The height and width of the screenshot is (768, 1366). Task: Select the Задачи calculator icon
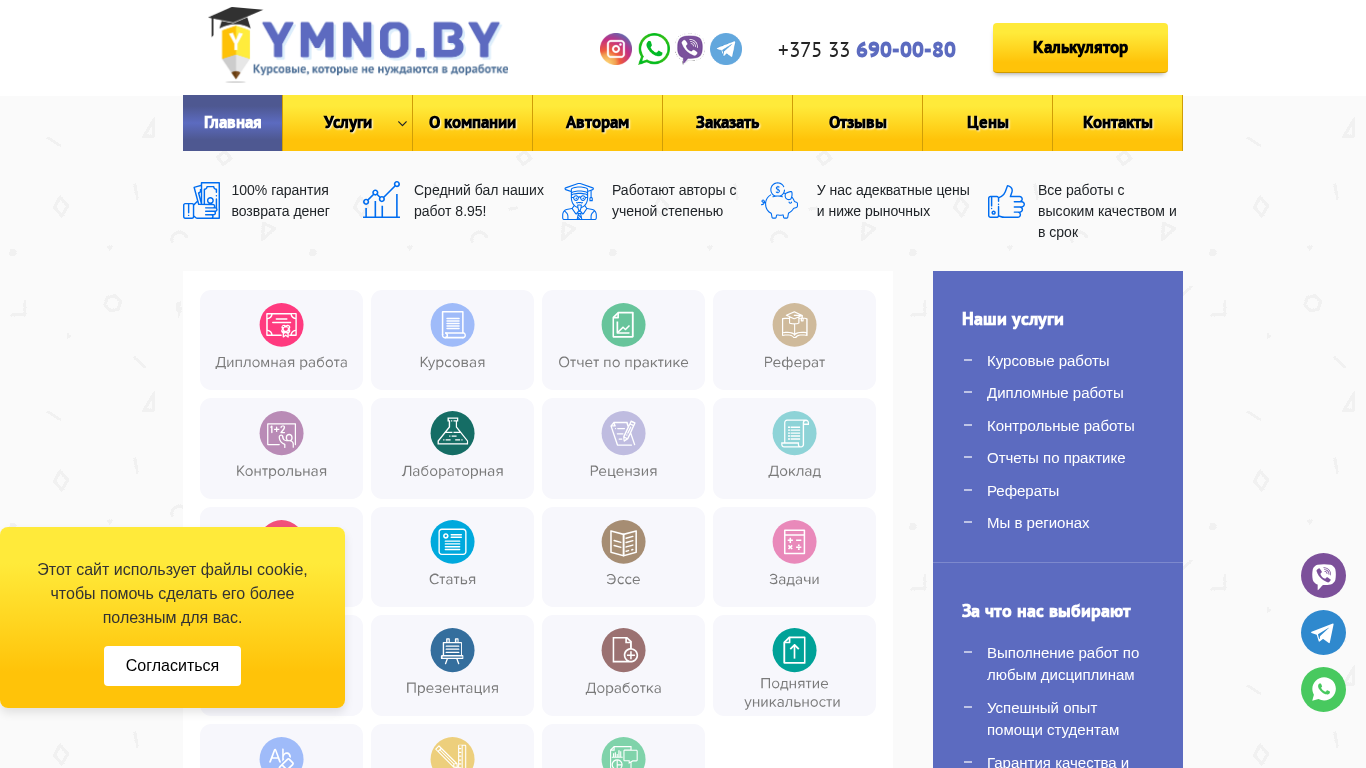click(x=795, y=542)
